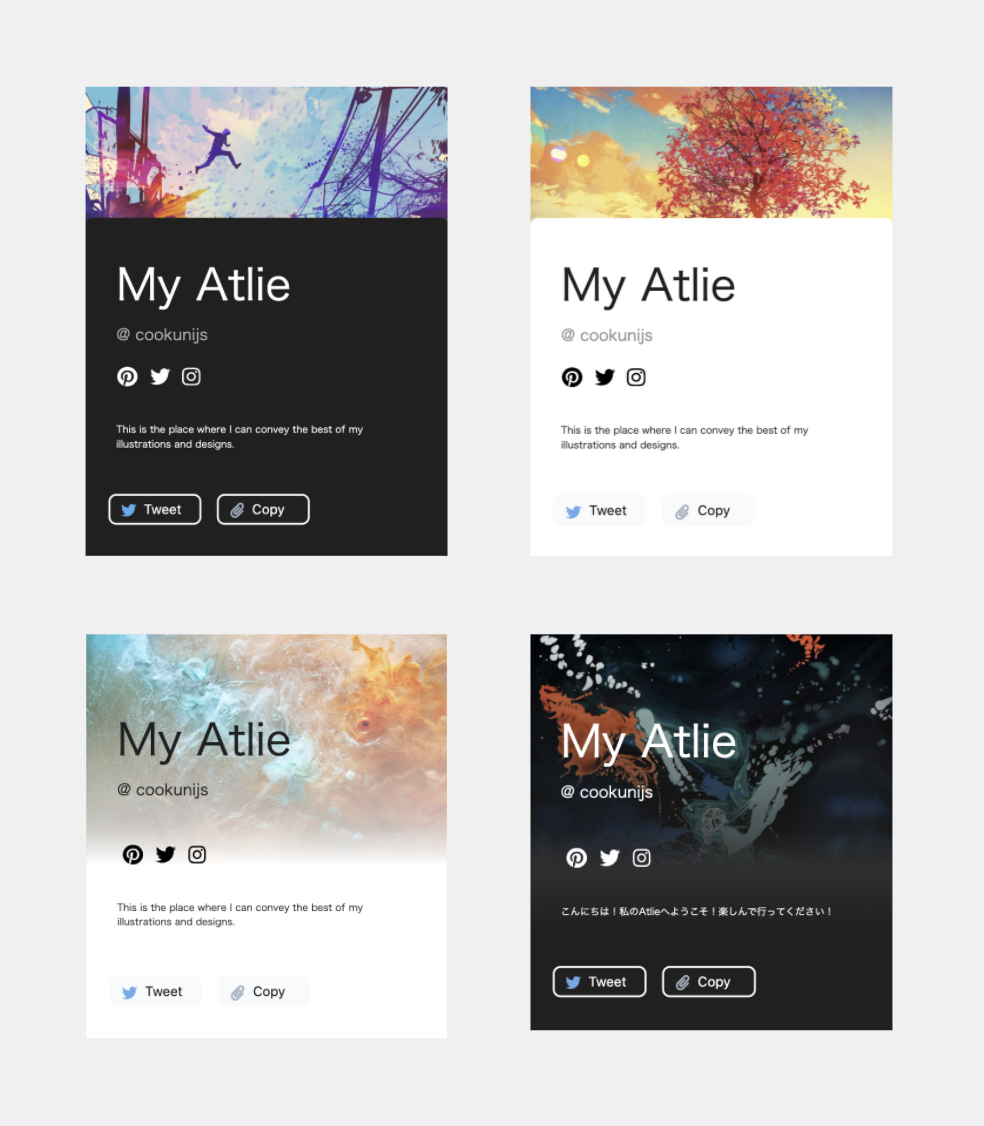Click Copy button on Japanese-text dark card

click(708, 982)
